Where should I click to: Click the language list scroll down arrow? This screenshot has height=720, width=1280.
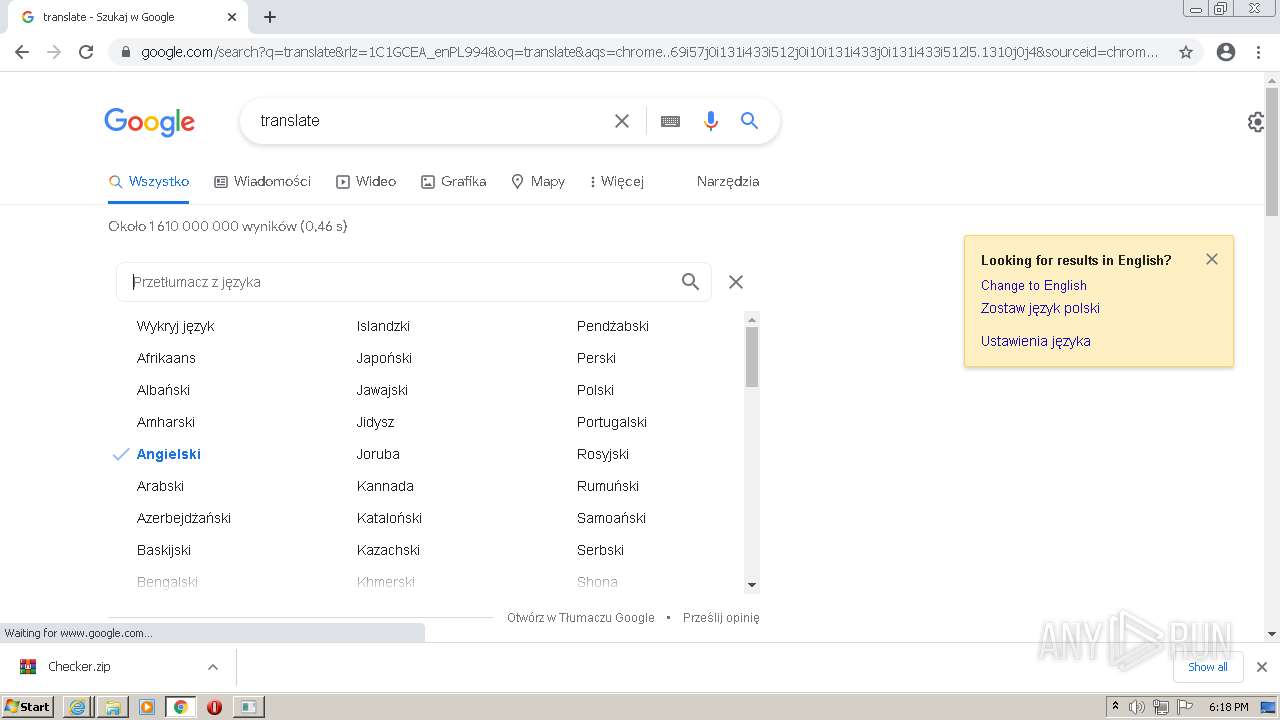pos(752,585)
